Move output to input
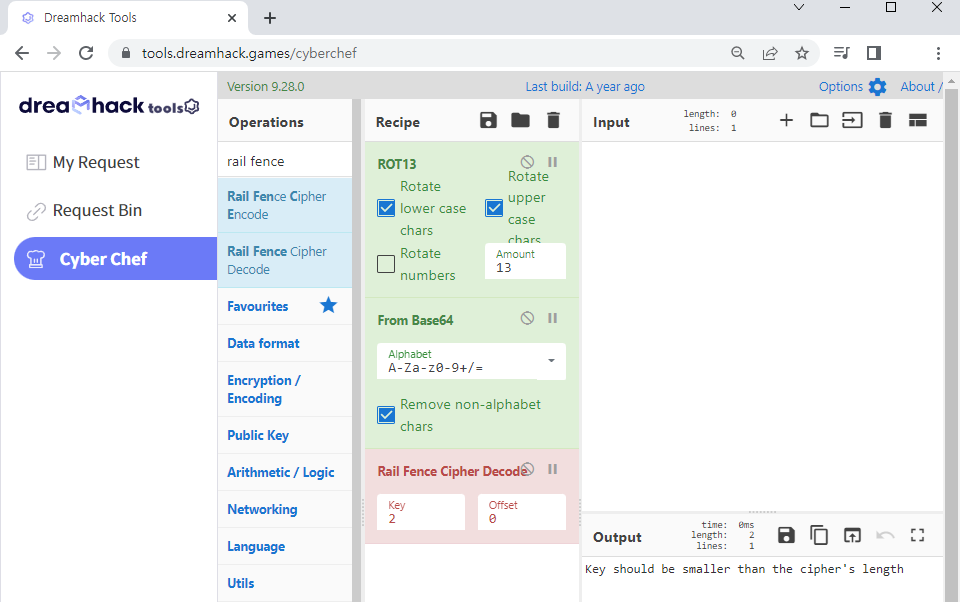 click(x=852, y=535)
